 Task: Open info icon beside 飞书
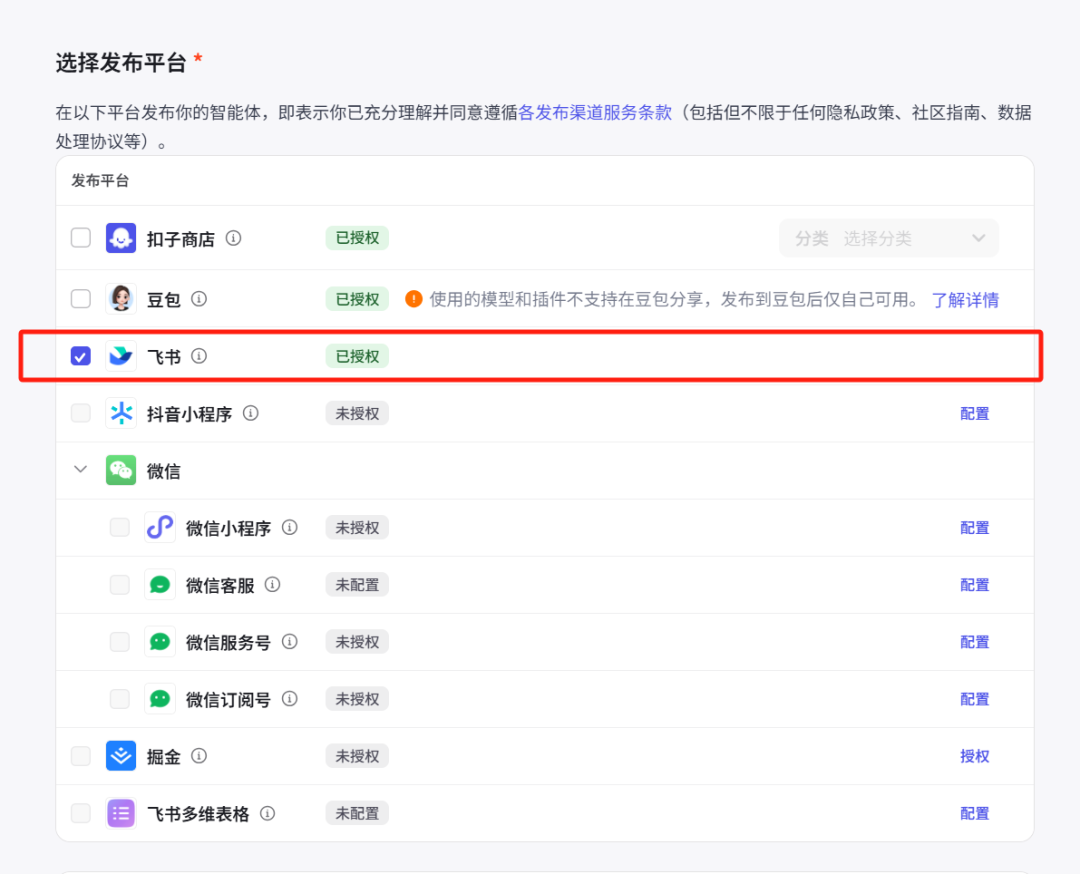tap(199, 356)
